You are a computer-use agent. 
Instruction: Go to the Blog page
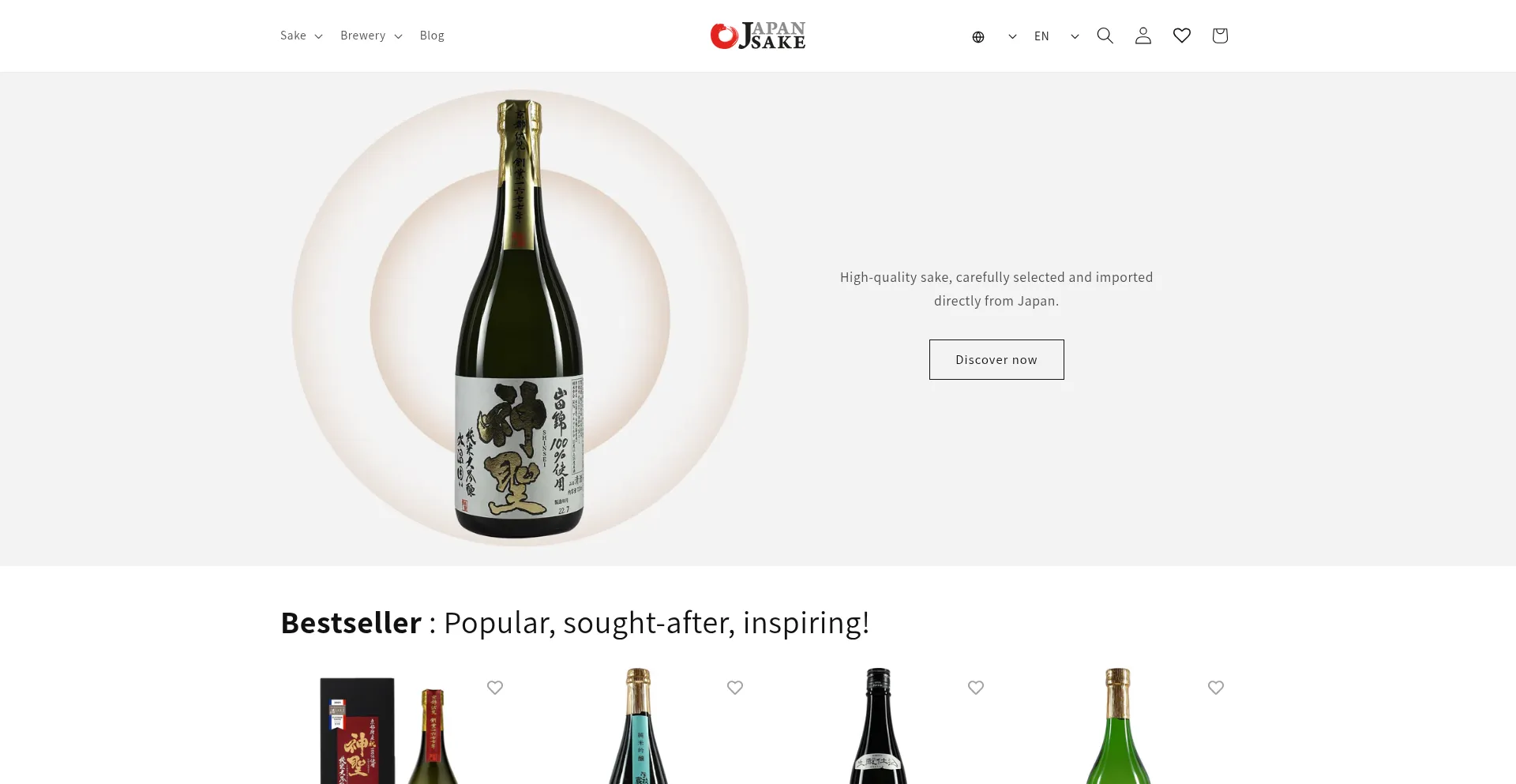pos(432,36)
